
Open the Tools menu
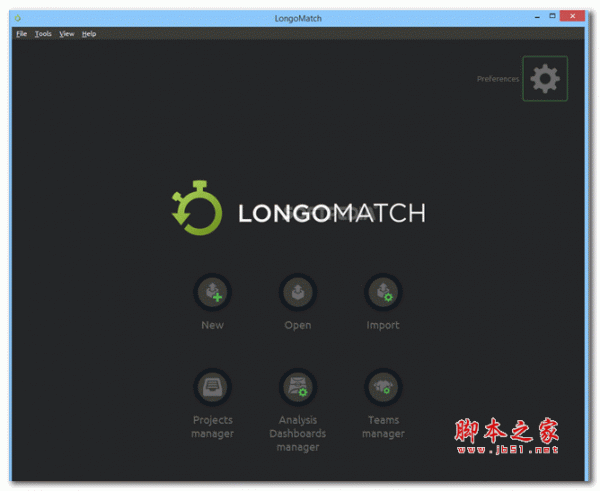(43, 34)
